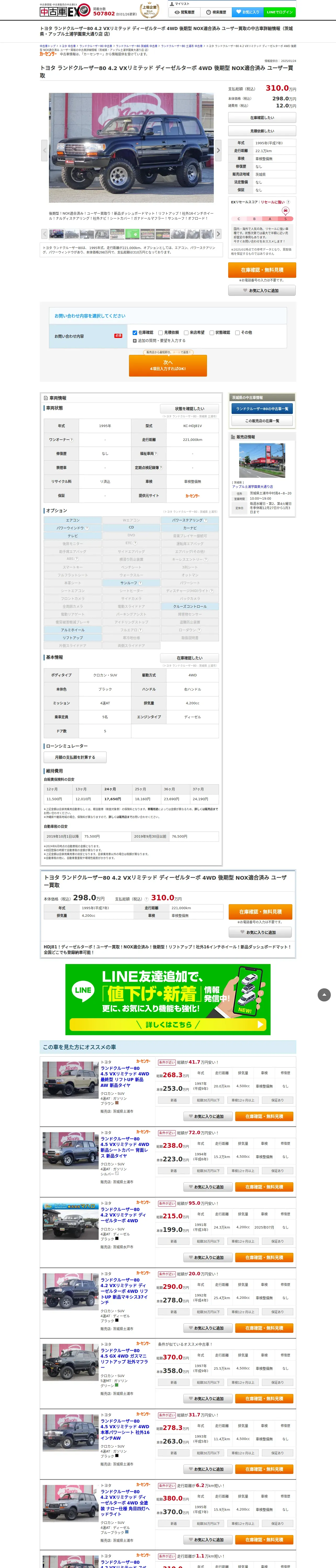The width and height of the screenshot is (336, 1568).
Task: Open アップル土浦学園東大通り店 link
Action: (x=253, y=486)
